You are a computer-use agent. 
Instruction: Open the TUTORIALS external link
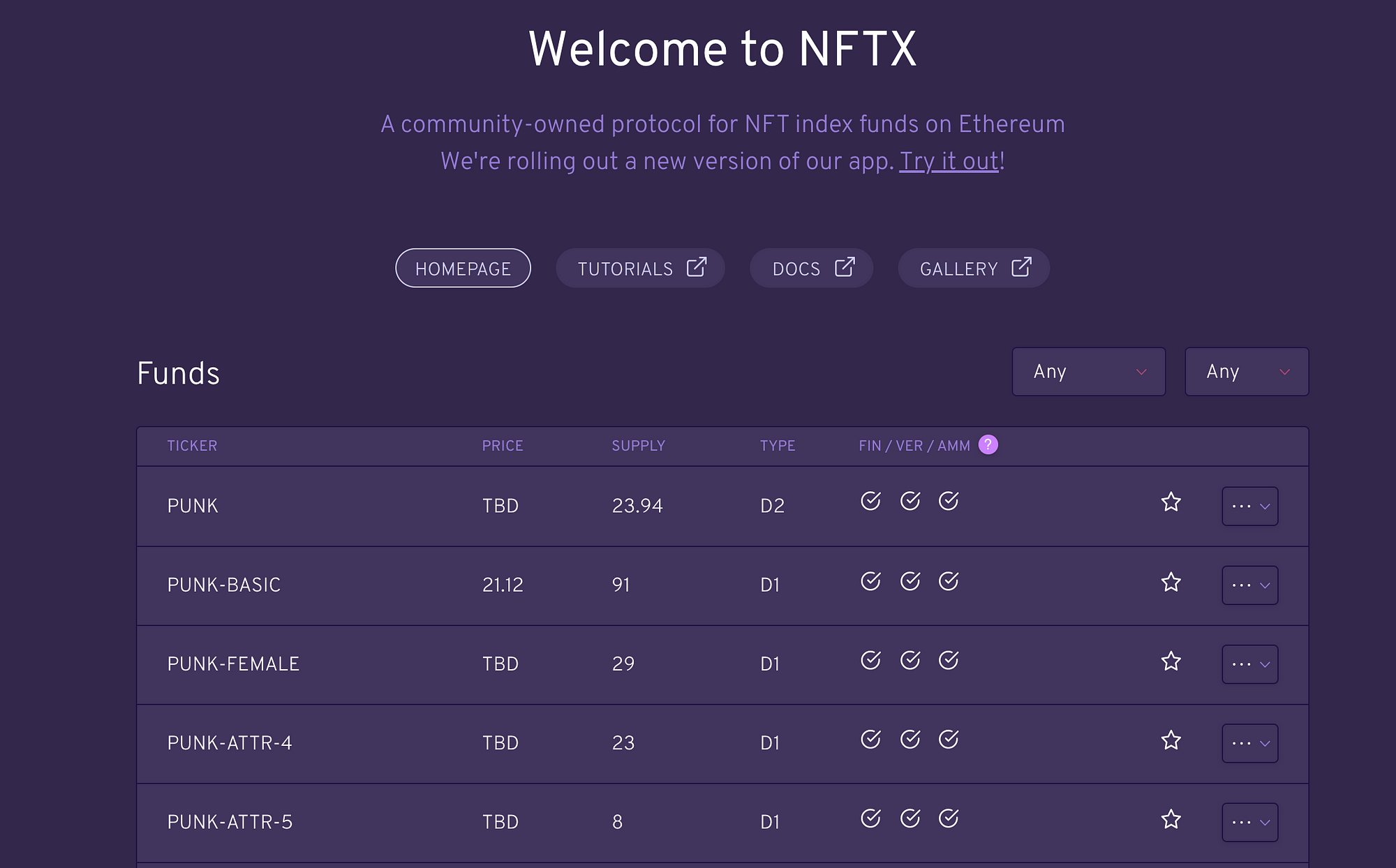(640, 268)
